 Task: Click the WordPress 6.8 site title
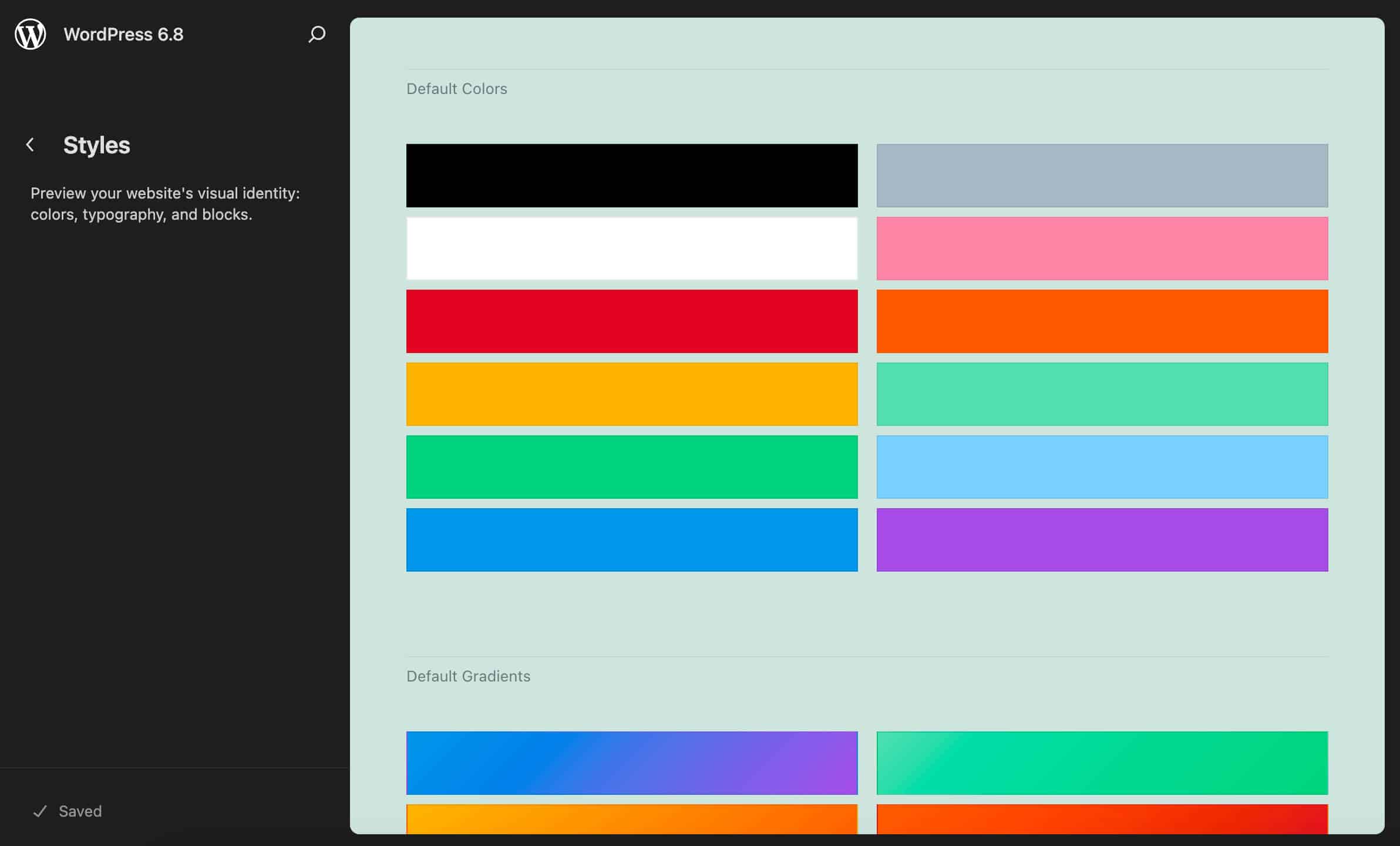click(x=123, y=34)
